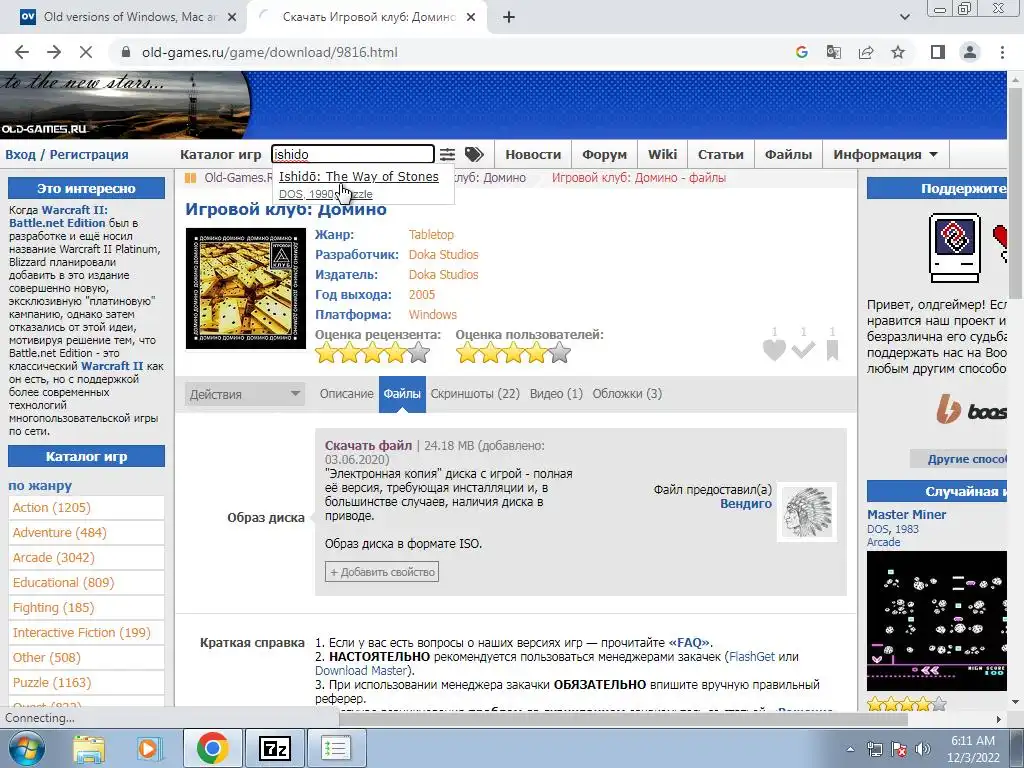This screenshot has height=768, width=1024.
Task: Open Файлы menu item
Action: click(x=788, y=155)
